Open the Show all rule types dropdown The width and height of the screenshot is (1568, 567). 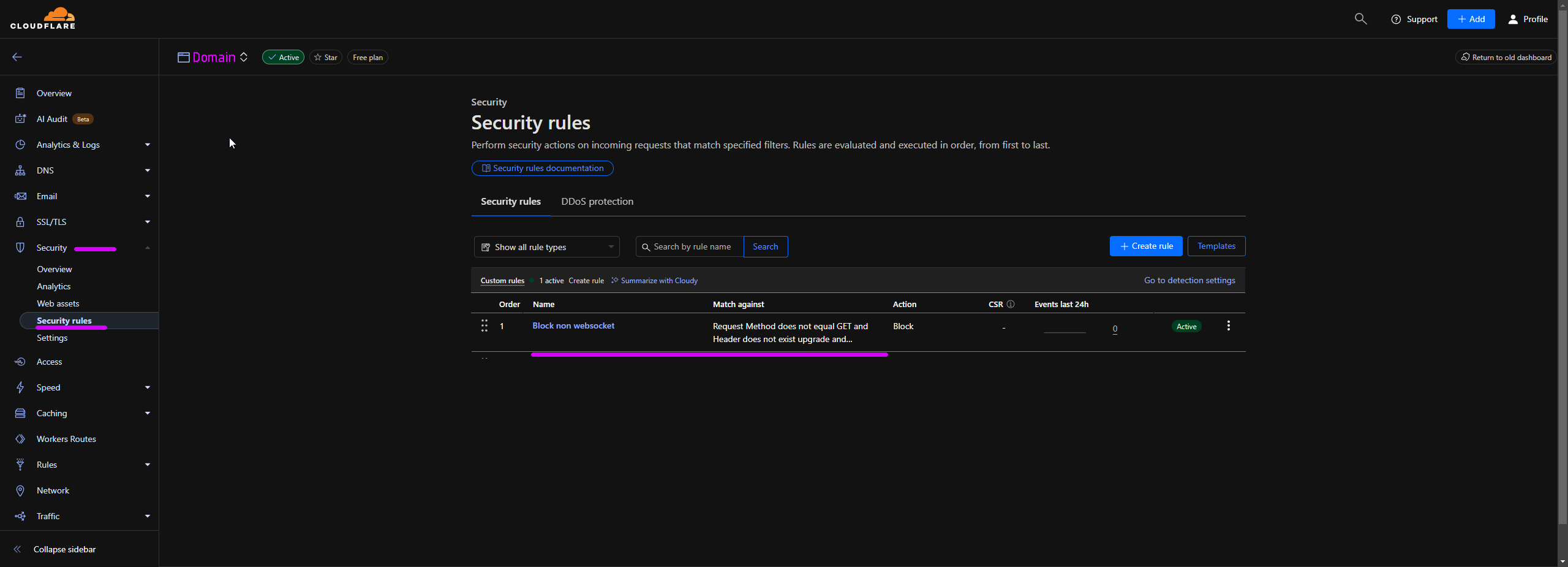click(x=546, y=247)
